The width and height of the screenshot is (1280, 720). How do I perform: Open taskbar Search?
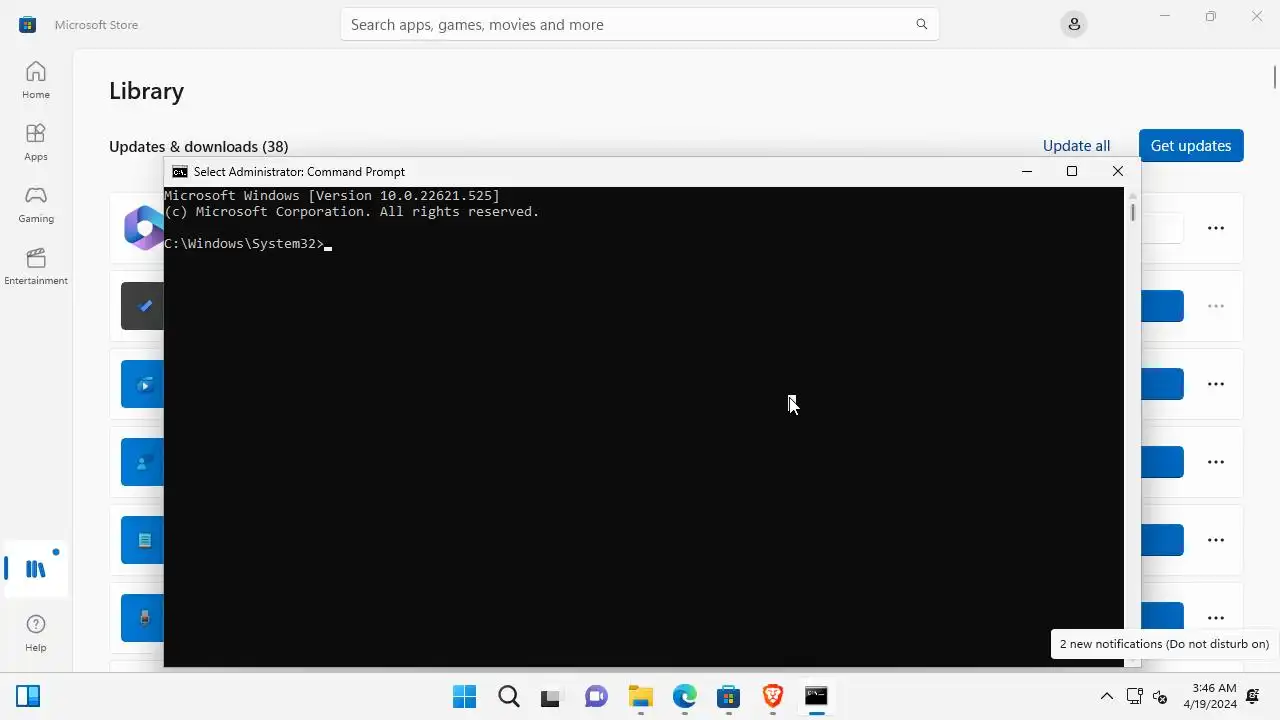click(x=509, y=696)
